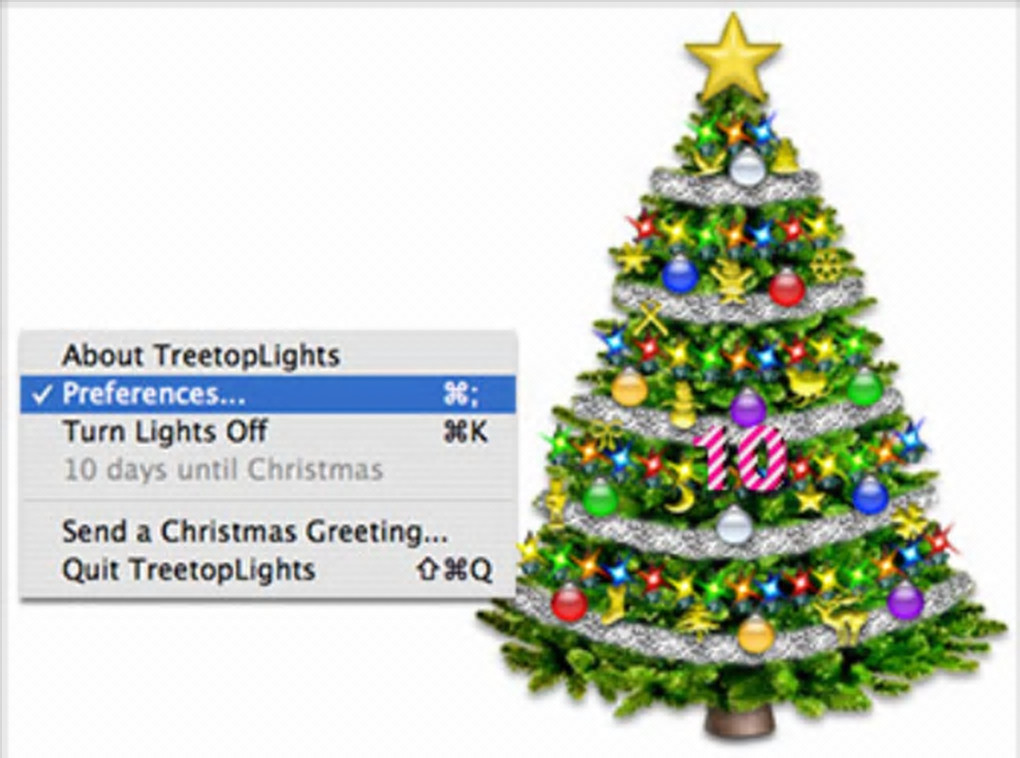Click the gold bell ornament near the treetop
Image resolution: width=1020 pixels, height=758 pixels.
pos(786,156)
